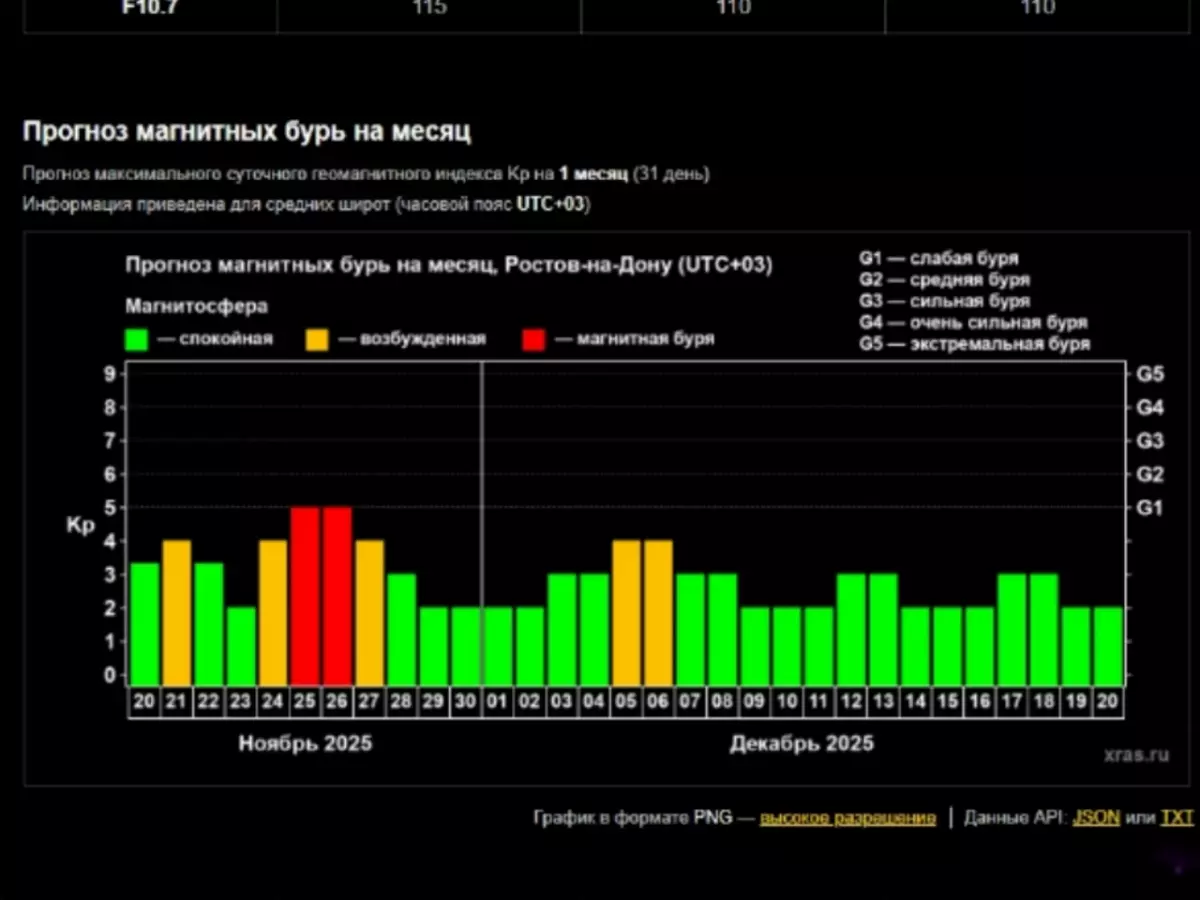Click the Декабрь 2025 month label
The image size is (1200, 900).
(801, 743)
